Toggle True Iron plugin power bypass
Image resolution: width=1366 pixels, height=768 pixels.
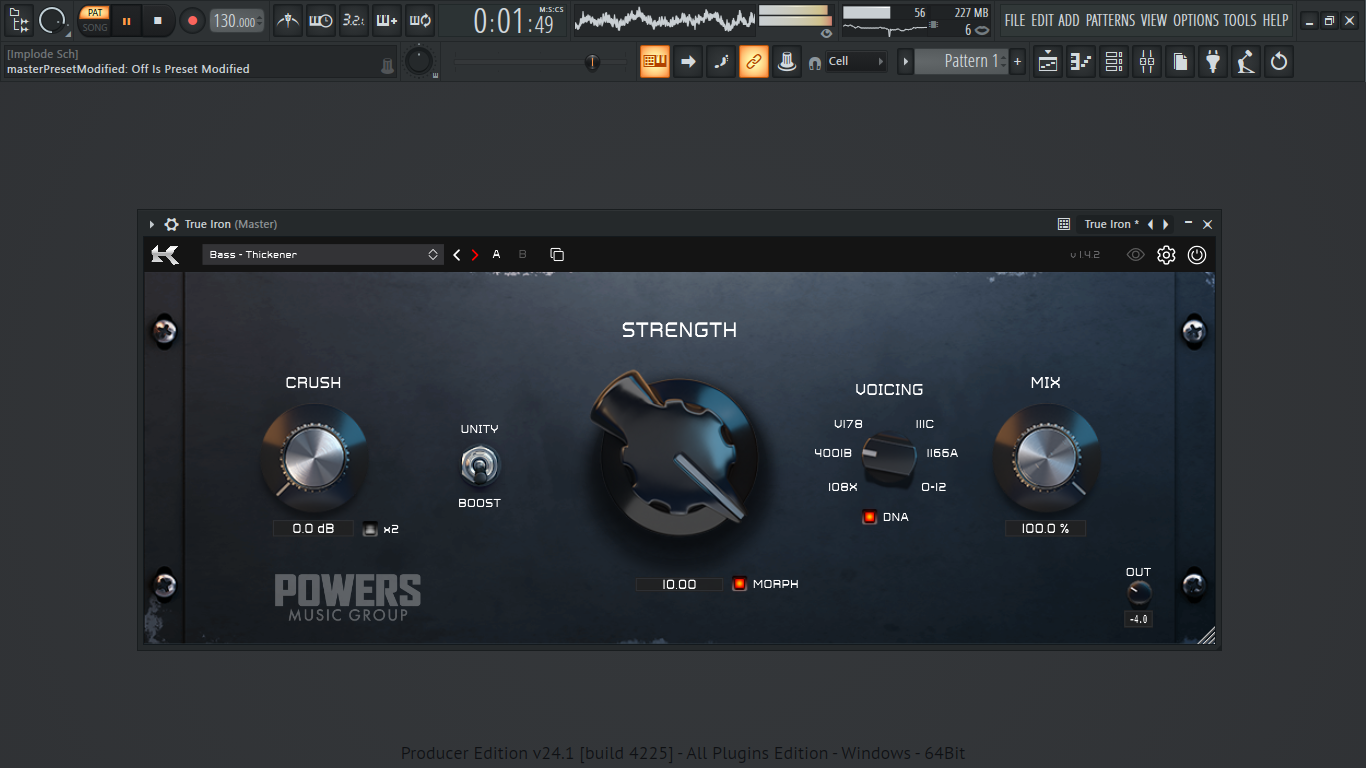tap(1197, 255)
